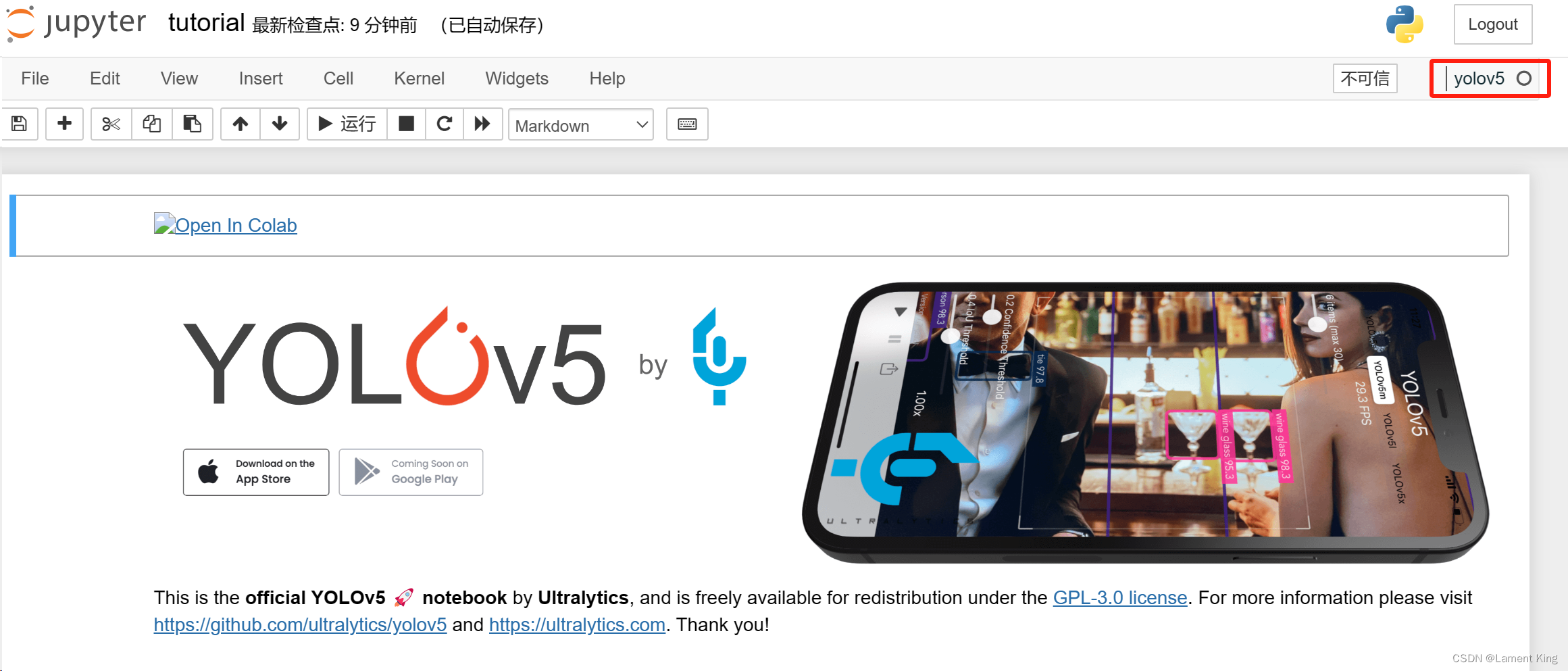Interrupt the kernel with the stop square icon
The width and height of the screenshot is (1568, 671).
(x=406, y=124)
